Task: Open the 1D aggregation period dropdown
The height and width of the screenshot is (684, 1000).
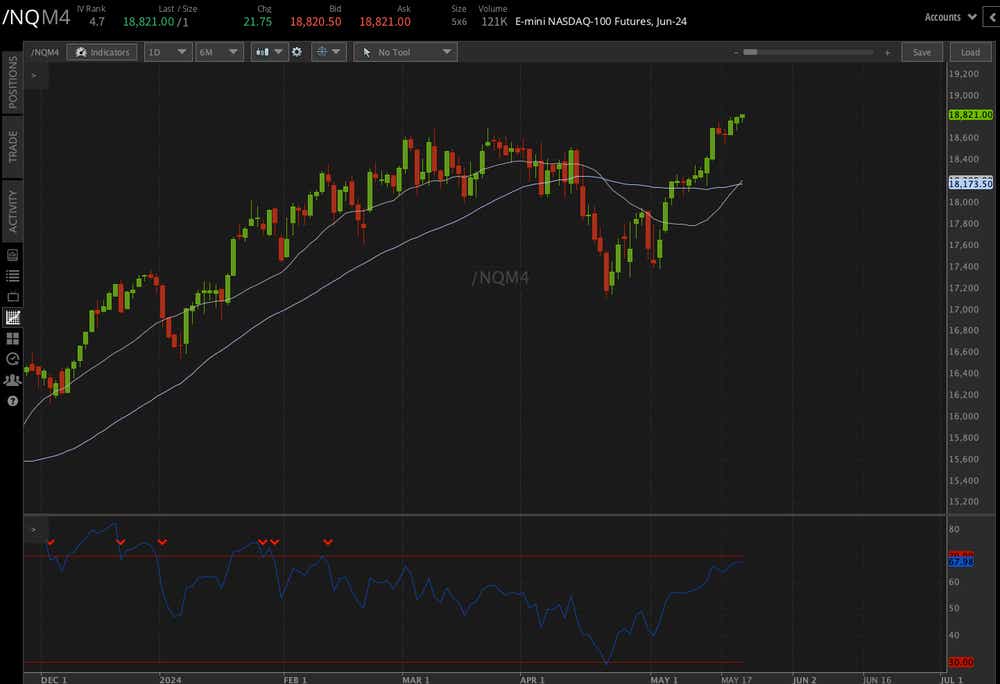Action: coord(168,52)
